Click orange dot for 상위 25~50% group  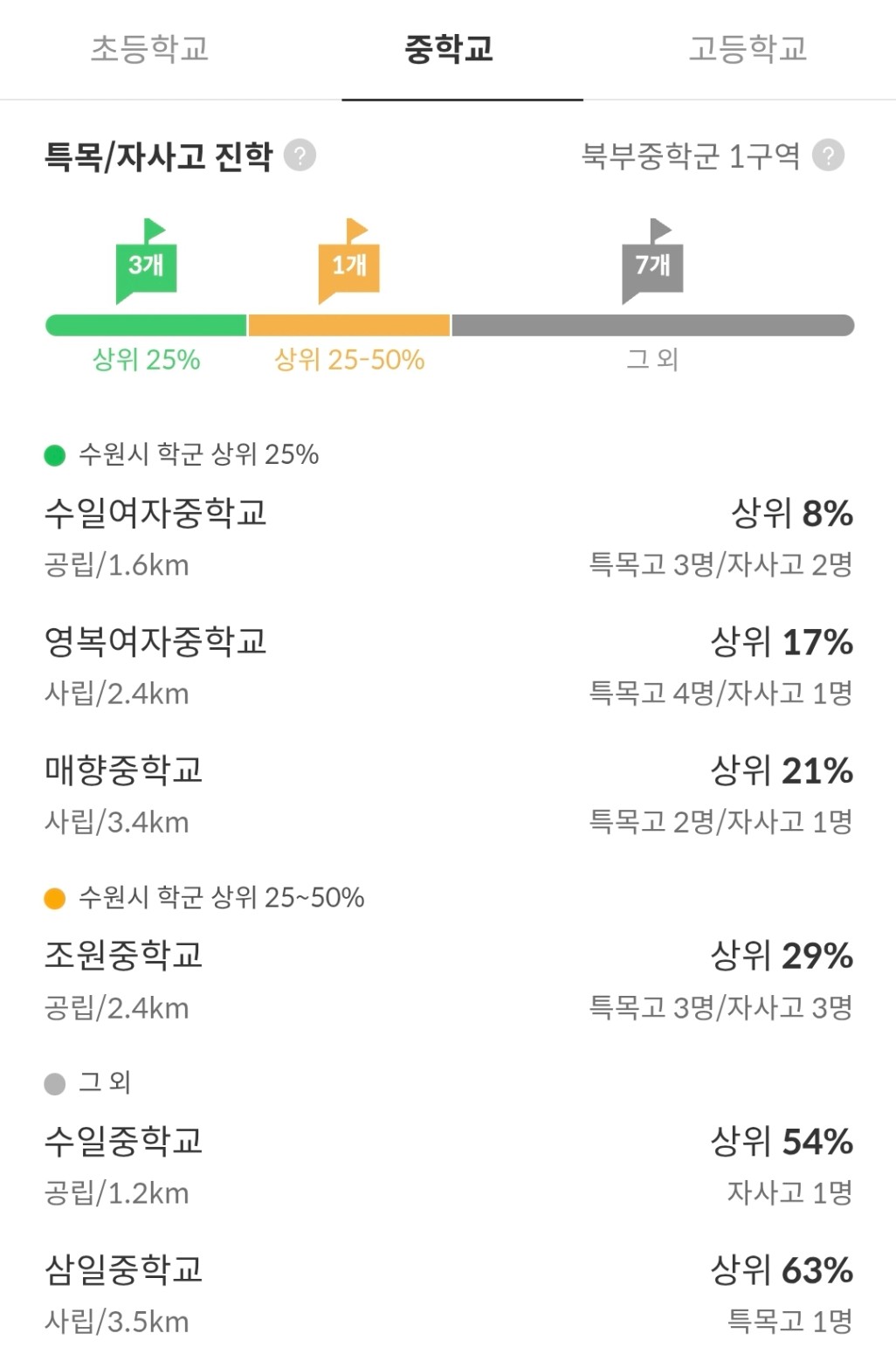click(x=55, y=898)
